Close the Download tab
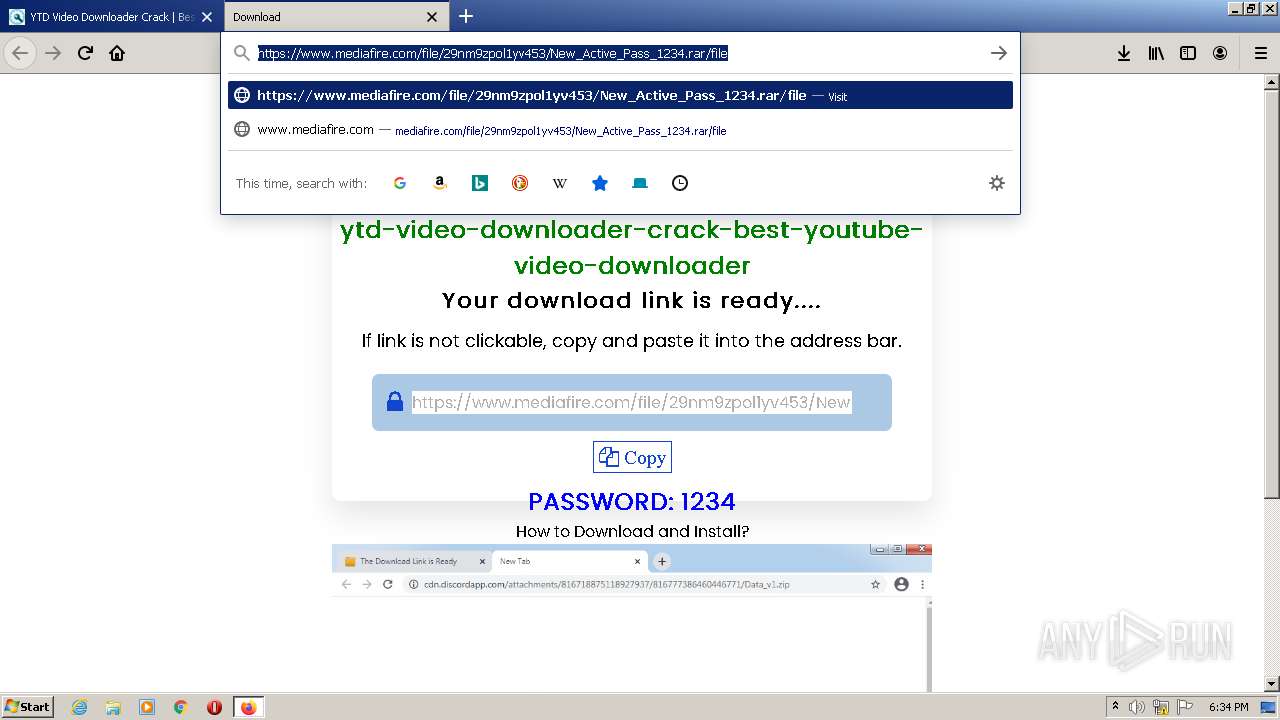1280x720 pixels. point(432,17)
